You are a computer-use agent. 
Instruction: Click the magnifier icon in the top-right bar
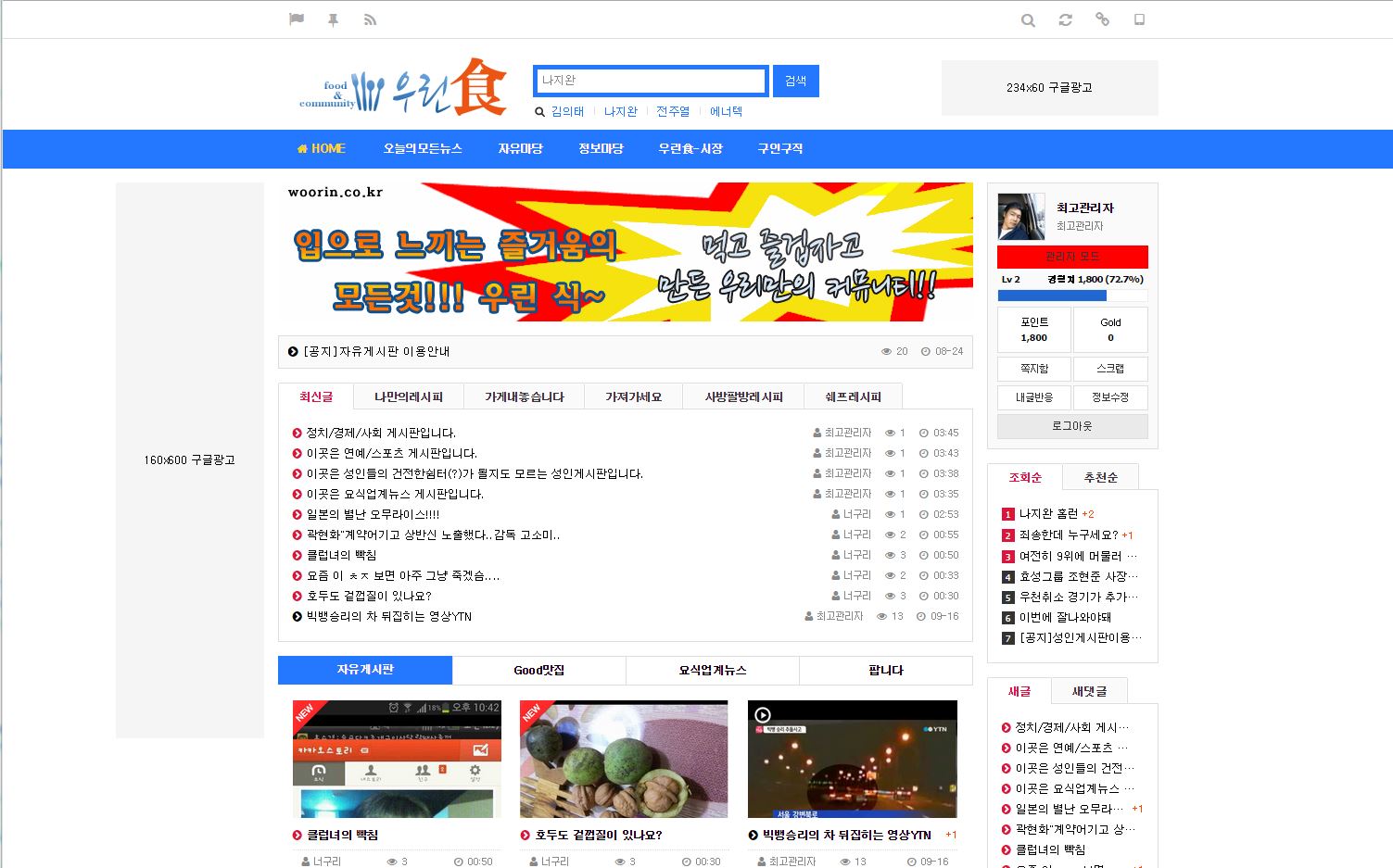click(x=1028, y=20)
